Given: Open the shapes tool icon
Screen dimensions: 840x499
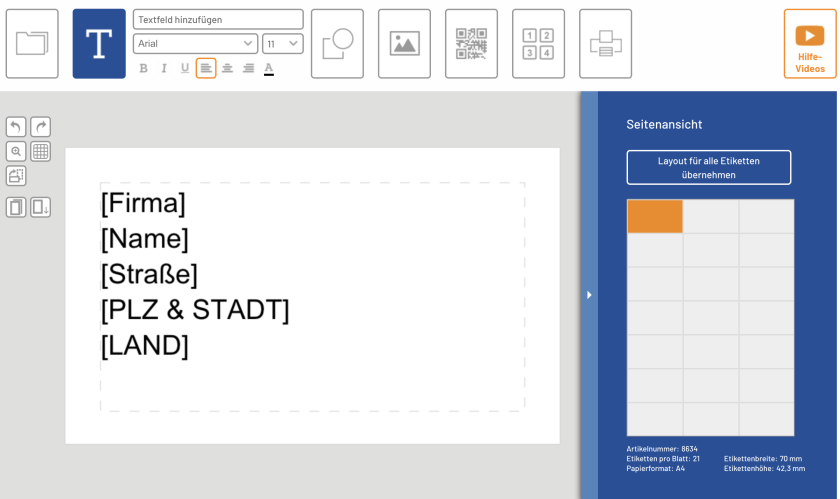Looking at the screenshot, I should coord(338,43).
